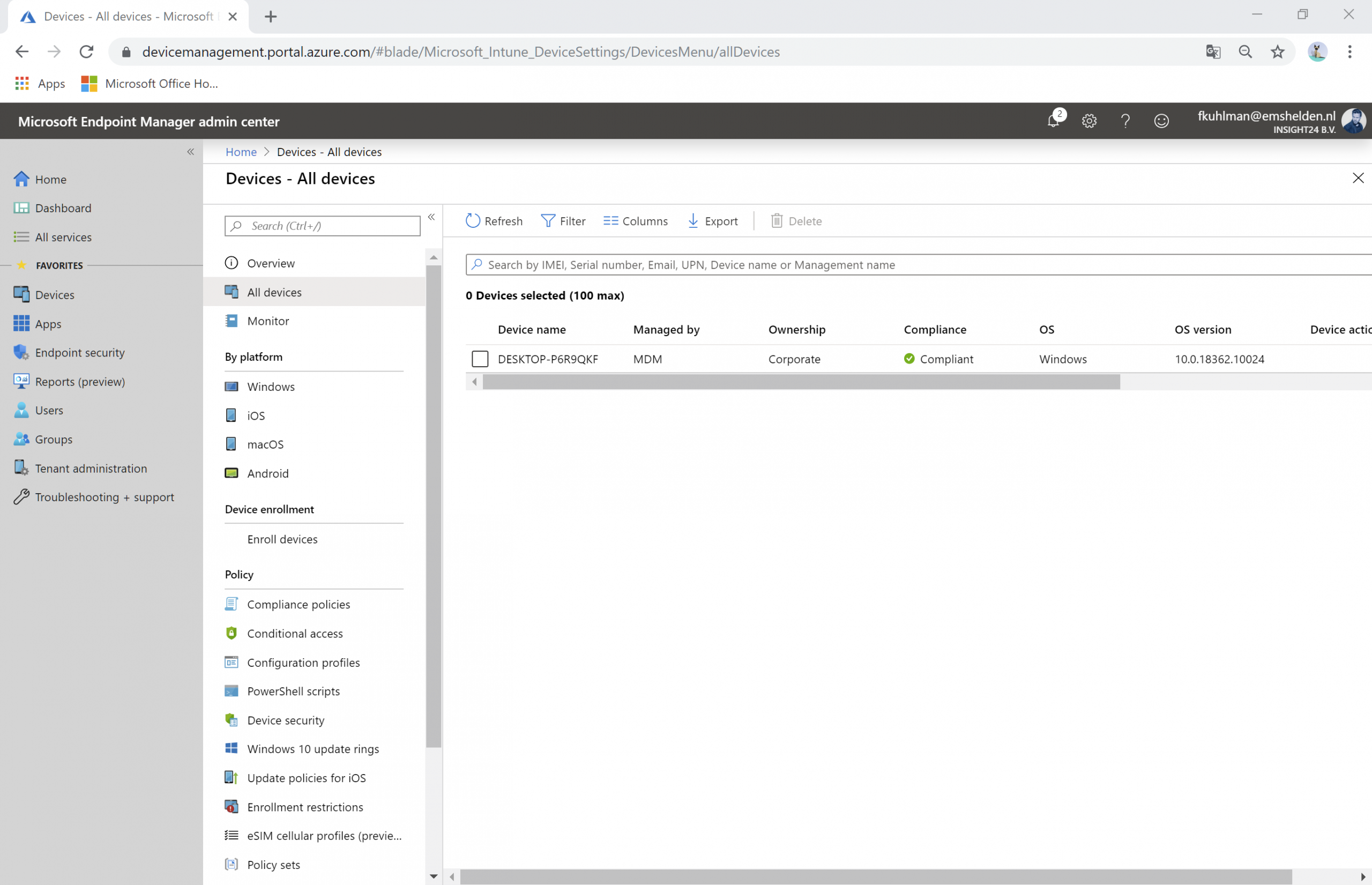The image size is (1372, 885).
Task: Open Endpoint security in sidebar
Action: pos(79,352)
